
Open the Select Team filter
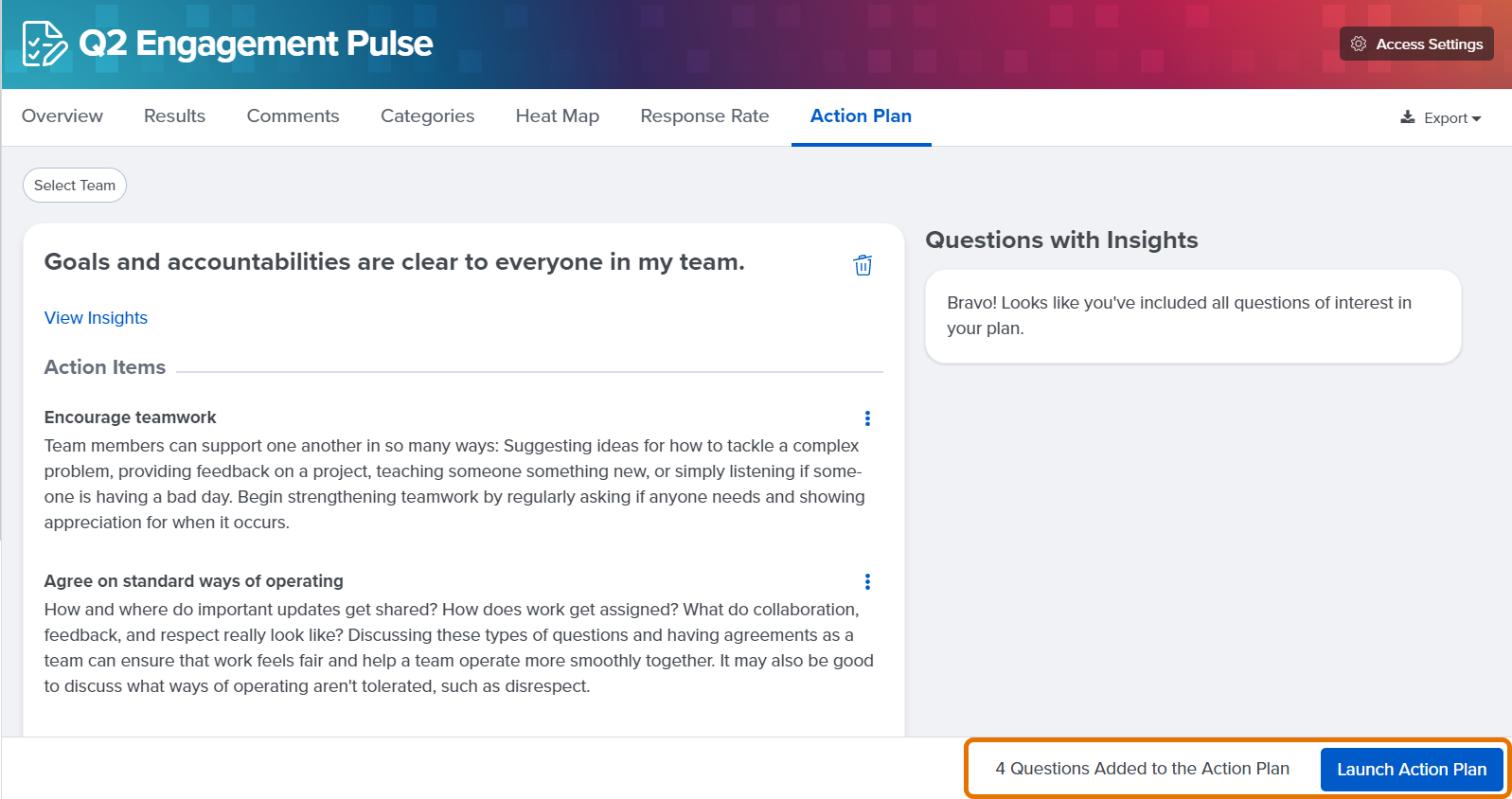(x=75, y=186)
